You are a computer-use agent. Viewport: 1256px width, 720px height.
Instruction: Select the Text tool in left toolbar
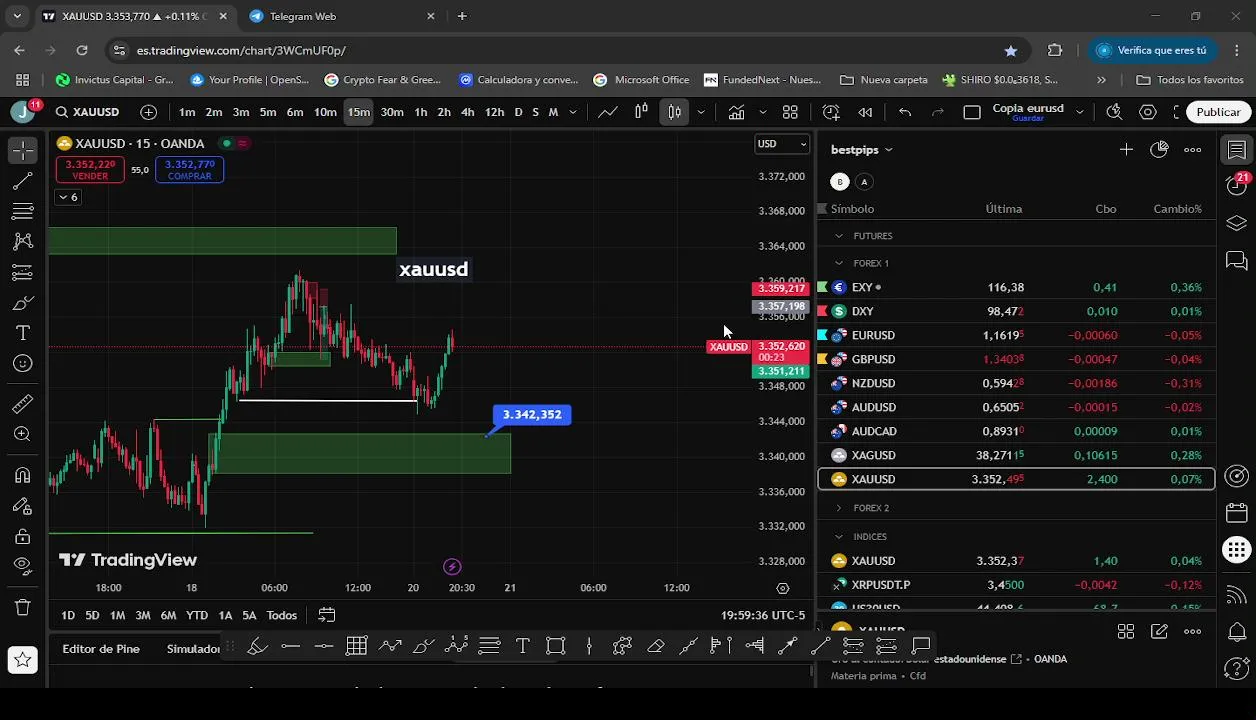tap(22, 333)
